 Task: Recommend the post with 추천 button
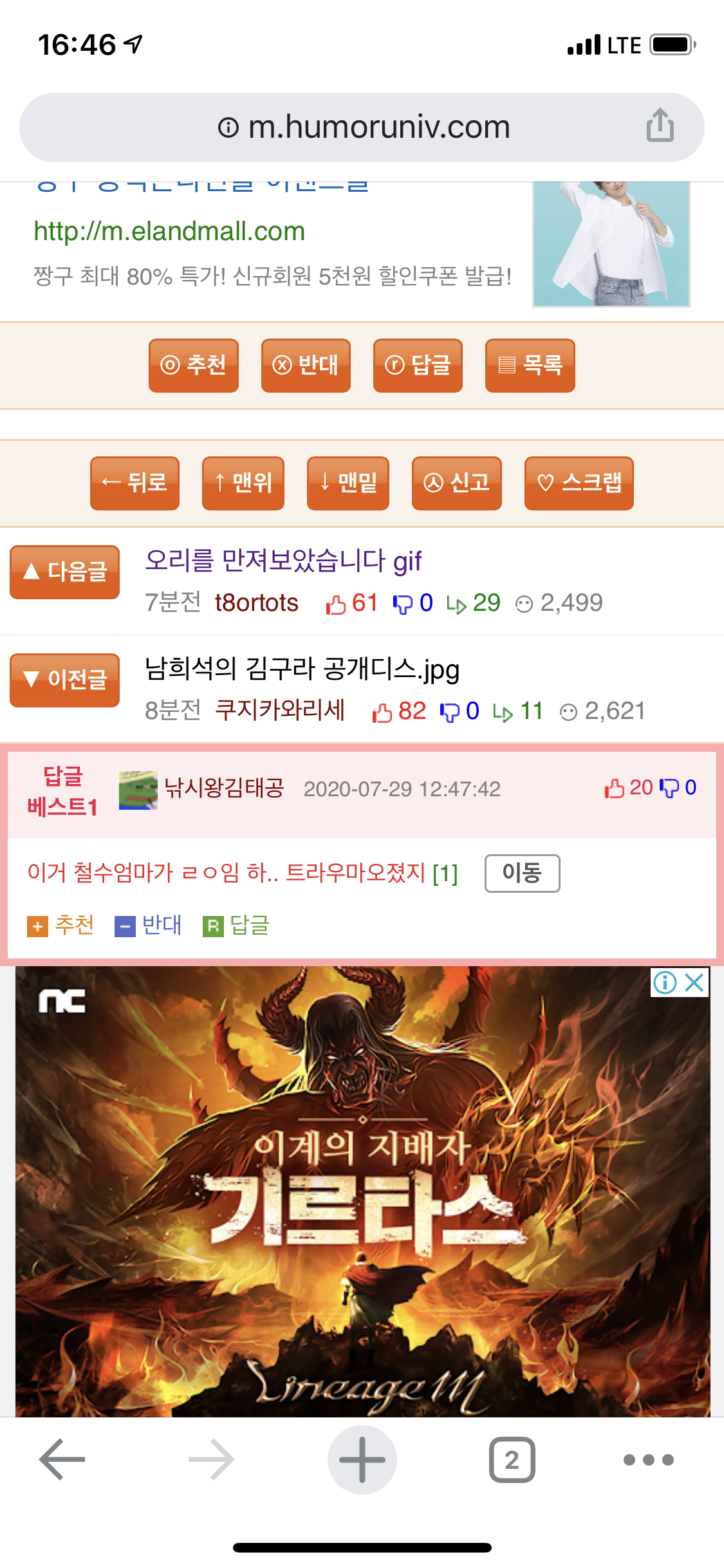pos(194,365)
